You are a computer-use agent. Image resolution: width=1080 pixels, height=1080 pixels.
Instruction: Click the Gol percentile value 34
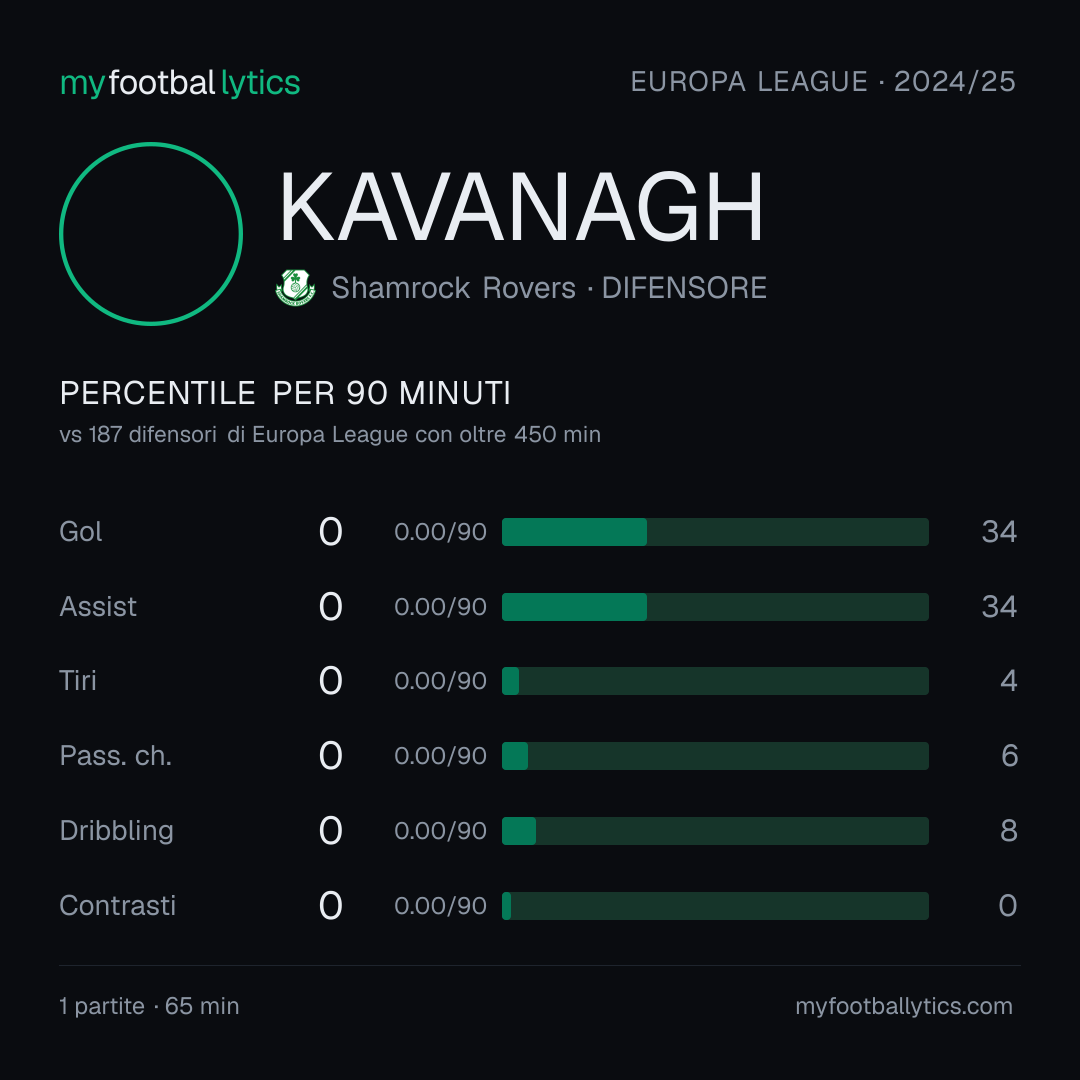click(x=999, y=532)
